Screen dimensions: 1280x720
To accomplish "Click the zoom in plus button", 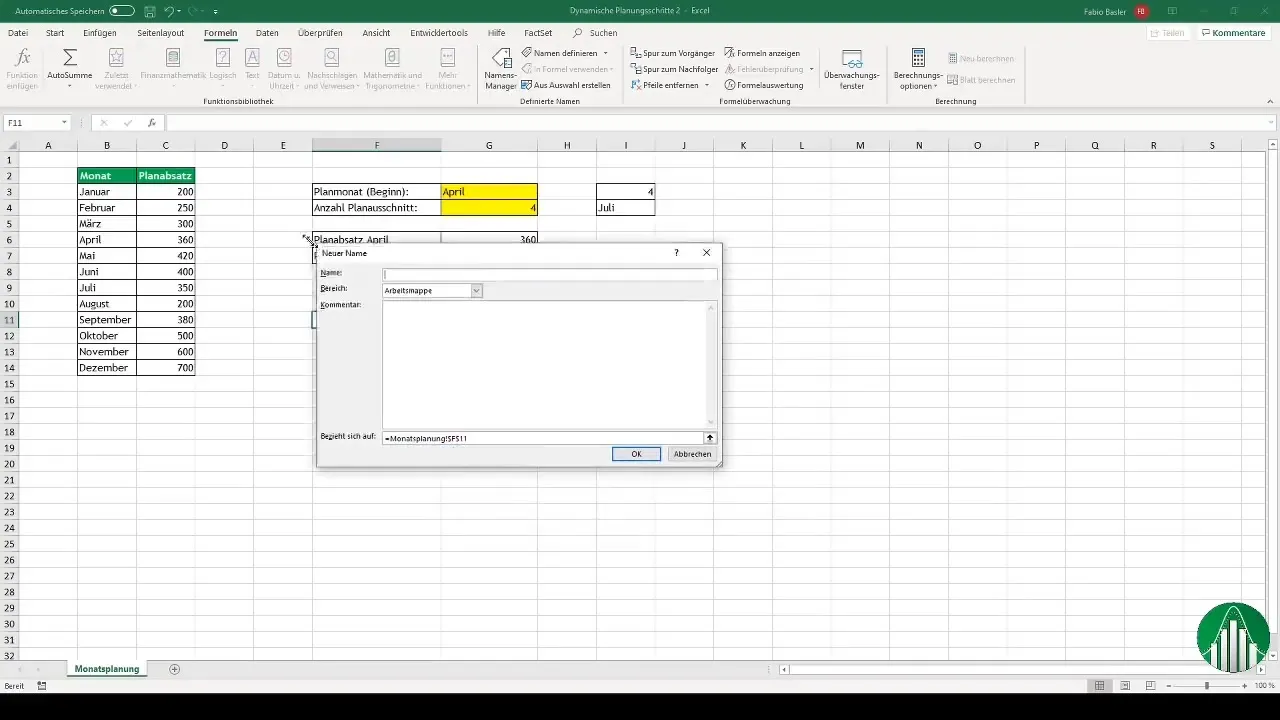I will coord(1245,686).
